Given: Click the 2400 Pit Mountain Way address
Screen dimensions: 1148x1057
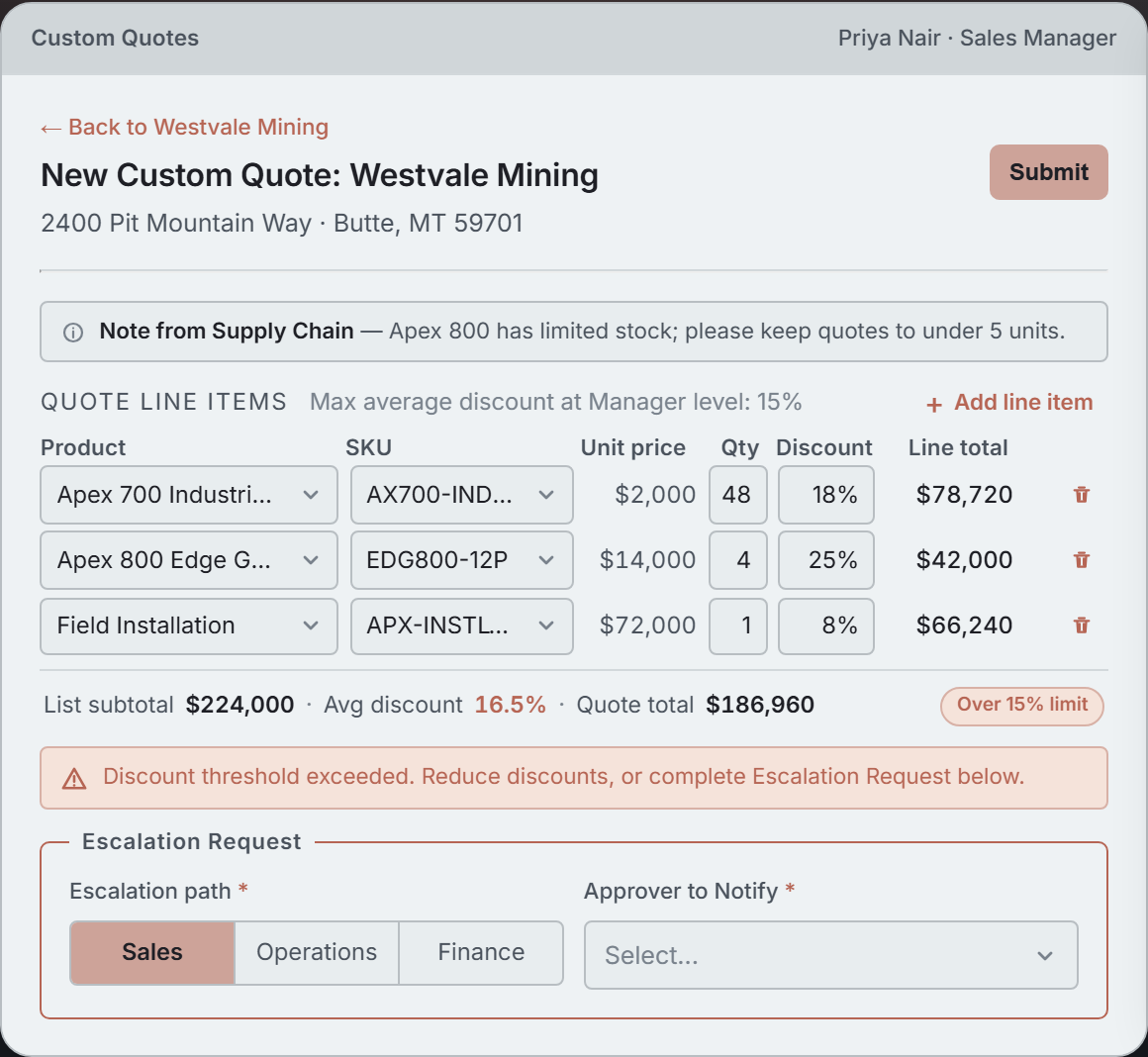Looking at the screenshot, I should point(282,223).
